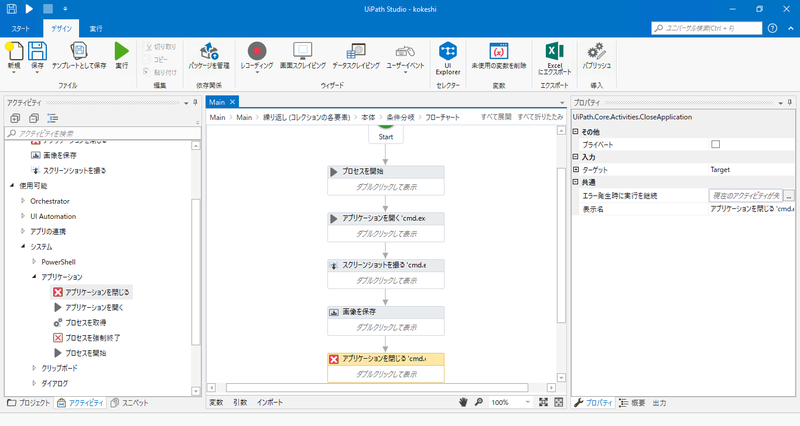Switch to the スタート ribbon tab

20,29
